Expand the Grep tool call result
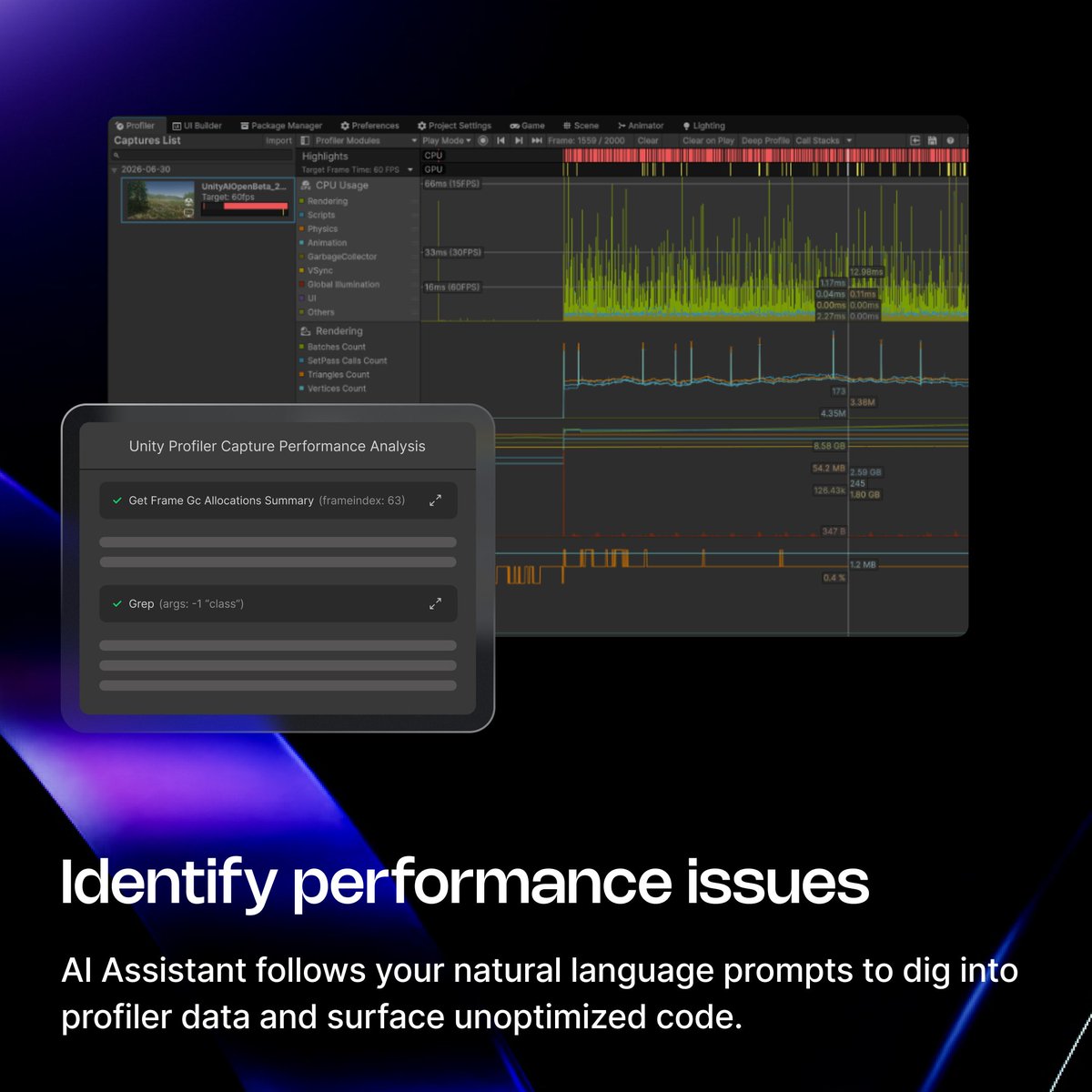 click(436, 603)
